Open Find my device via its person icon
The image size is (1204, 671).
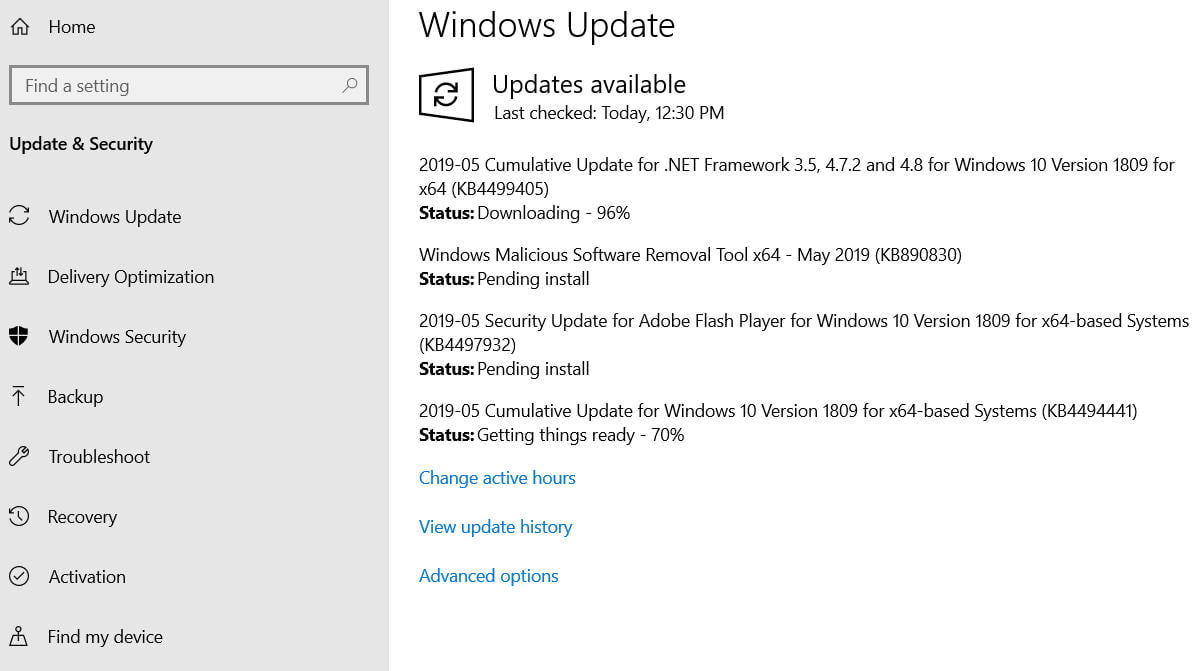[18, 637]
